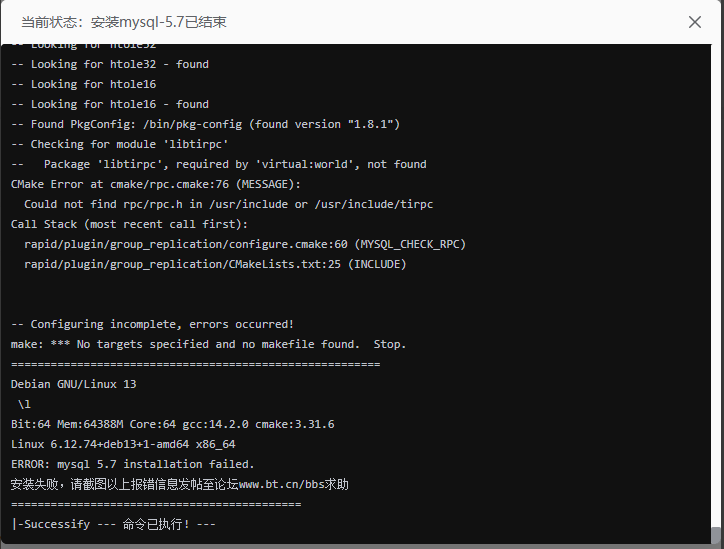724x549 pixels.
Task: Click 'ERROR: mysql 5.7 installation failed.' line
Action: click(x=132, y=464)
